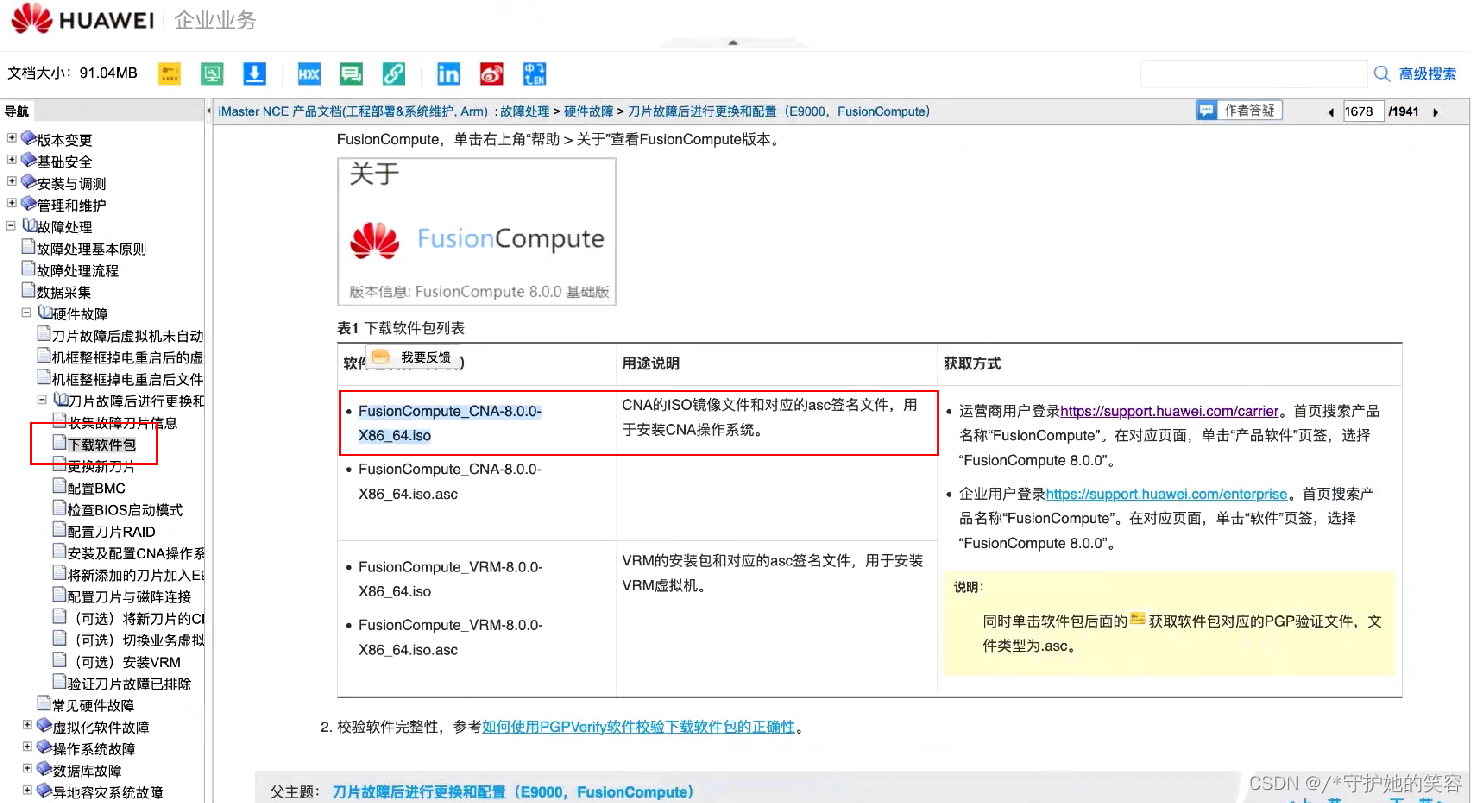The image size is (1478, 803).
Task: Go to previous page with left arrow
Action: pos(1331,112)
